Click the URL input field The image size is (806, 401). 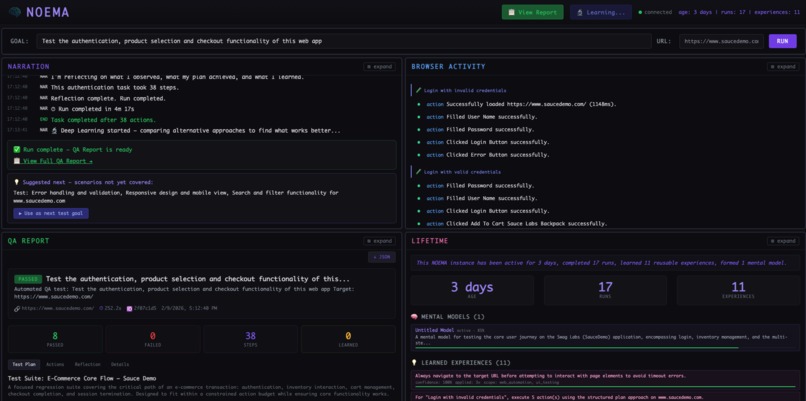[x=721, y=41]
